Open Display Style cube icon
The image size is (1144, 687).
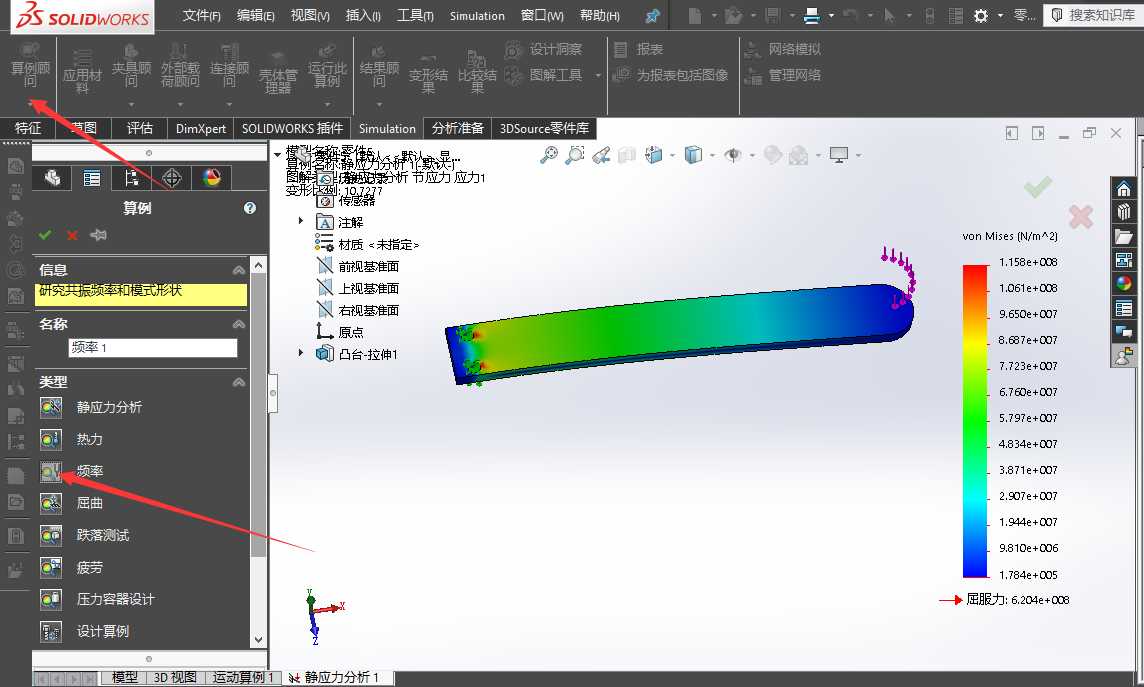[693, 155]
